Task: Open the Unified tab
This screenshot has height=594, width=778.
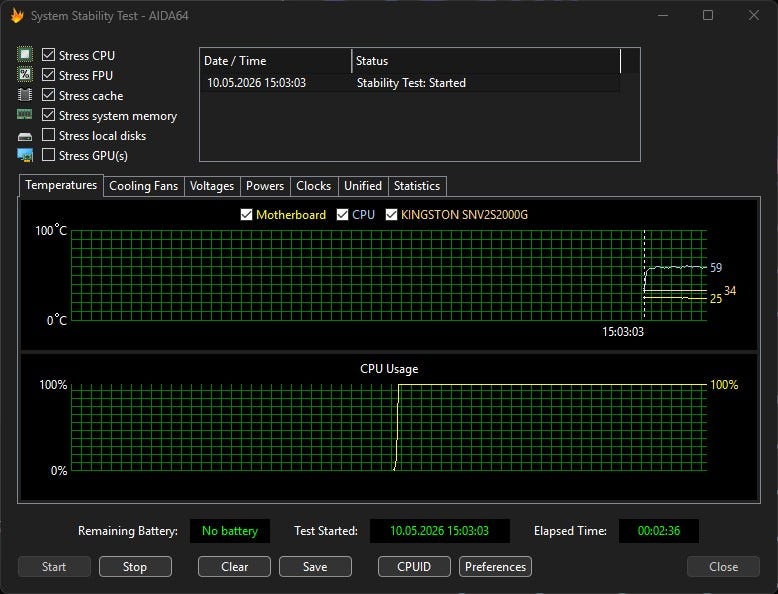Action: (363, 186)
